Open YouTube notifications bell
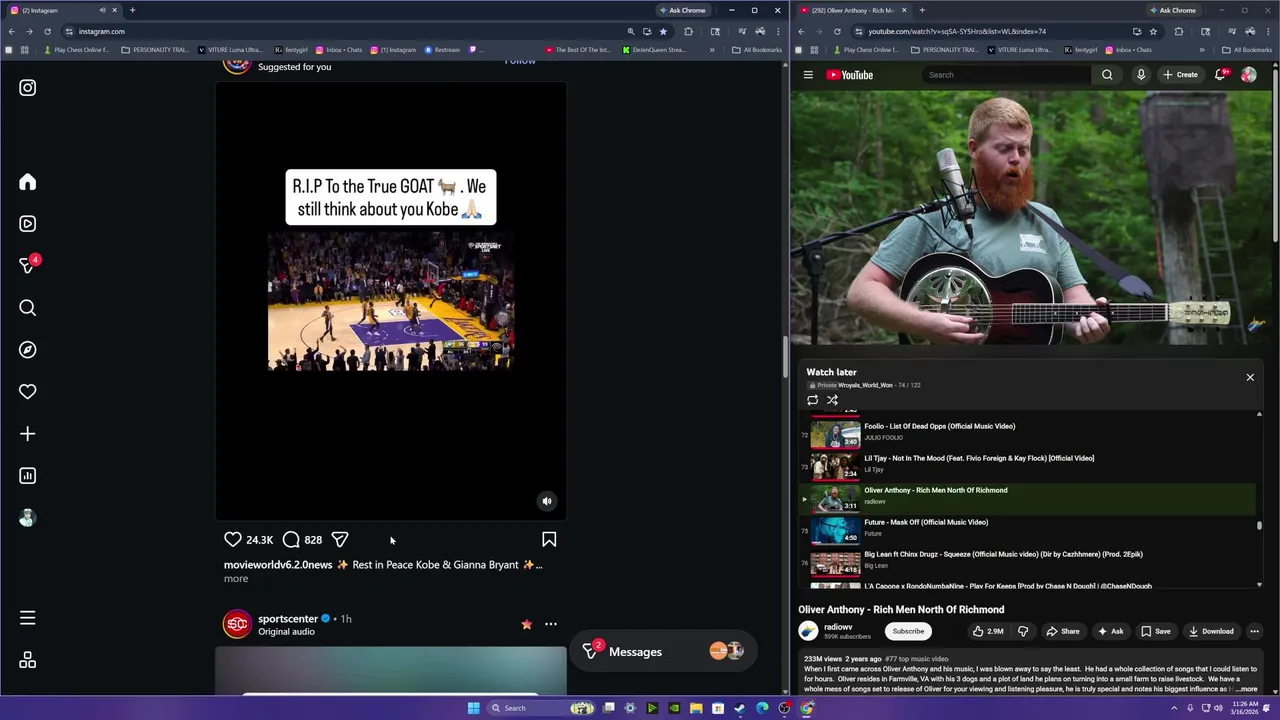 pyautogui.click(x=1221, y=75)
